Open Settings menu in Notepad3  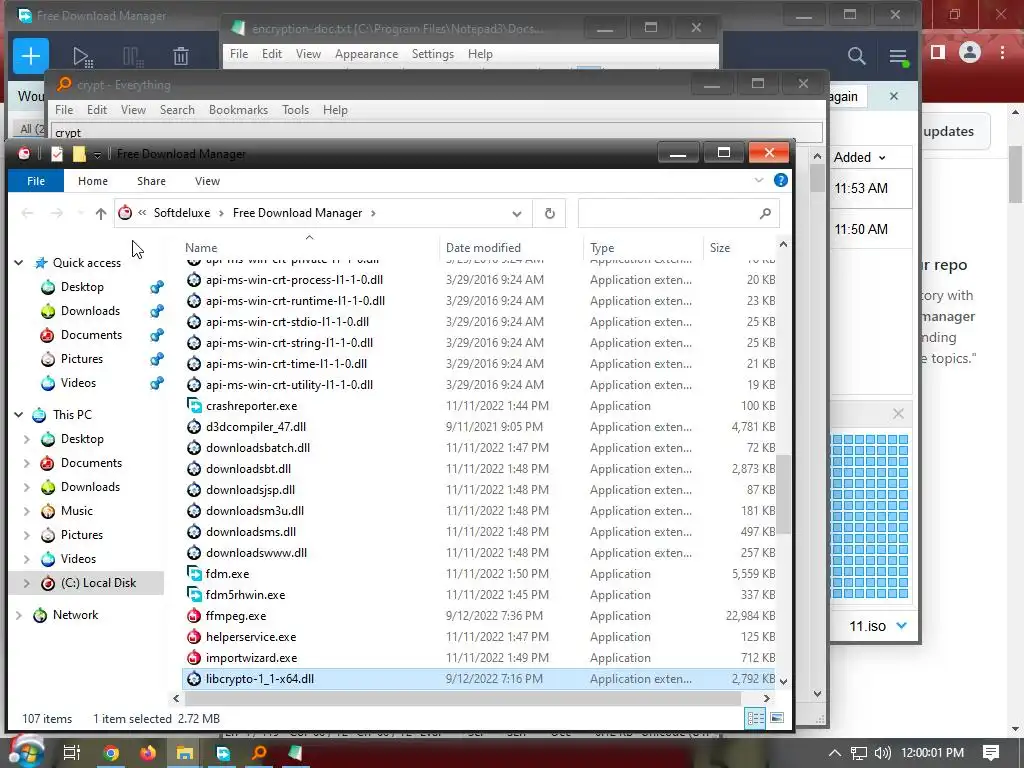point(432,54)
